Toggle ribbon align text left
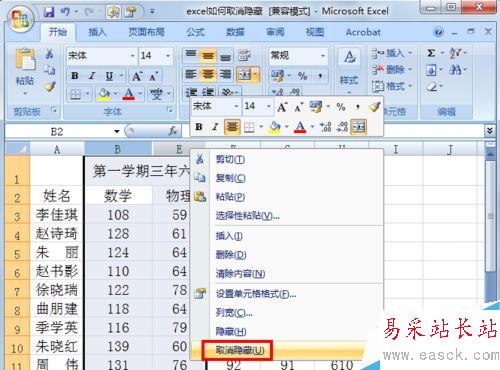This screenshot has width=500, height=370. click(x=191, y=74)
